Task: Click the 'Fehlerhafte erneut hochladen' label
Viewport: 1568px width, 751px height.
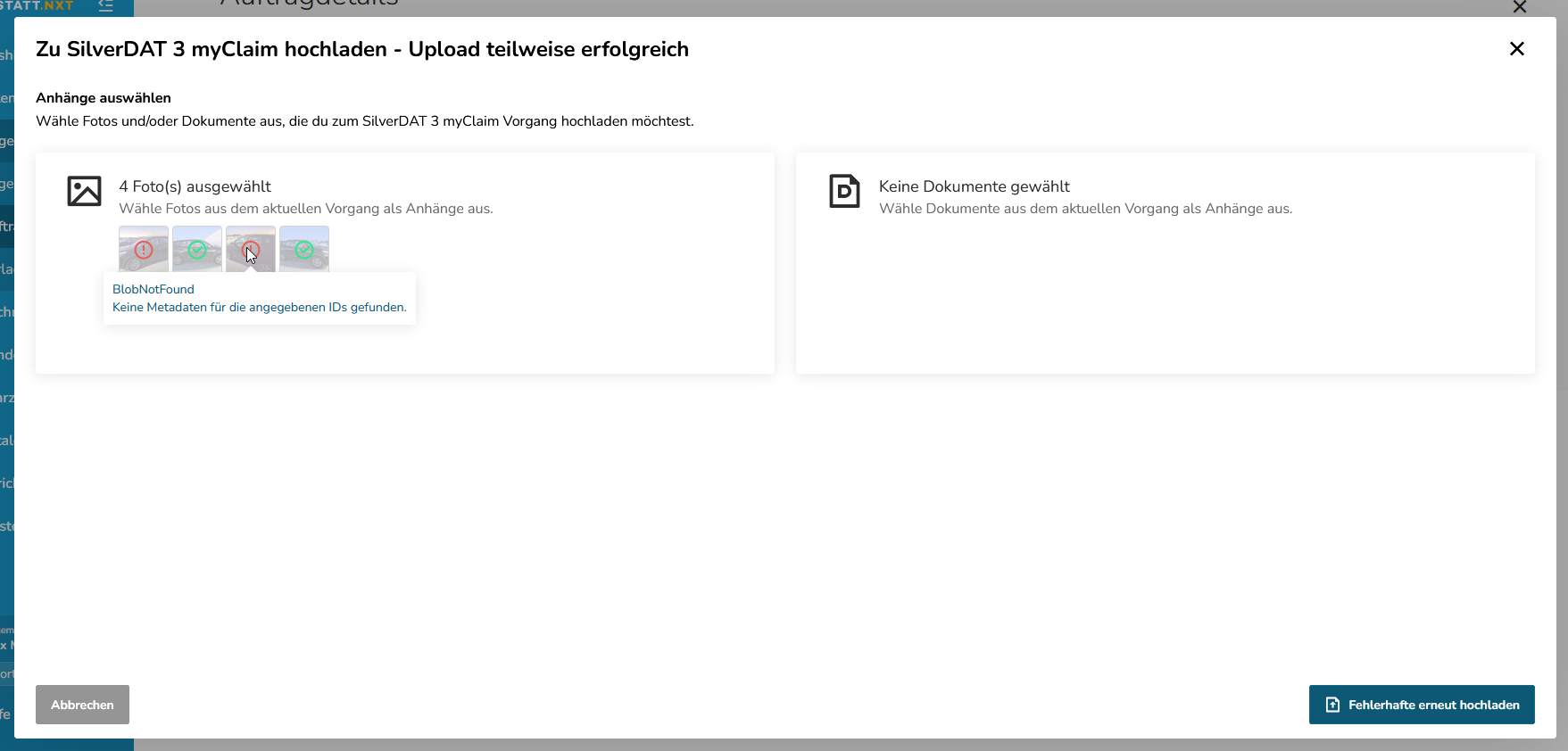Action: pyautogui.click(x=1433, y=705)
